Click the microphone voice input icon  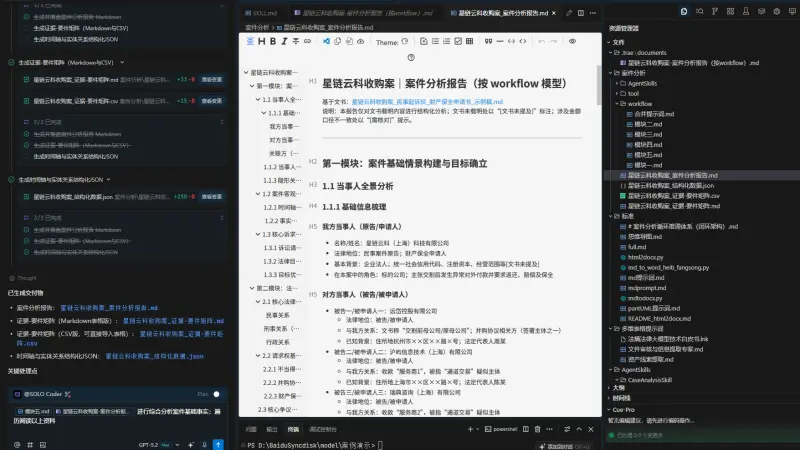click(204, 445)
